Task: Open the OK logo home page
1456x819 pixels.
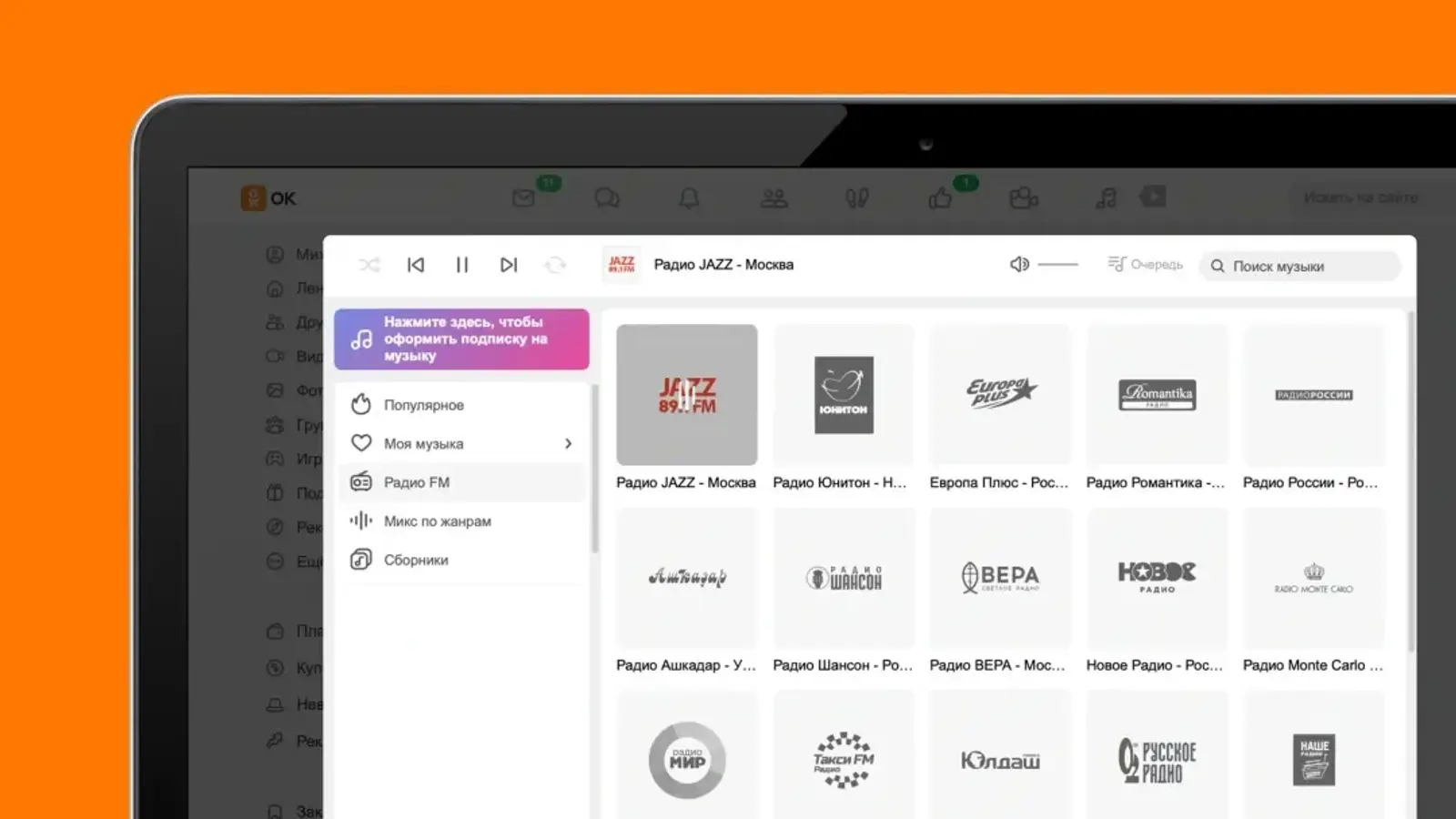Action: [268, 198]
